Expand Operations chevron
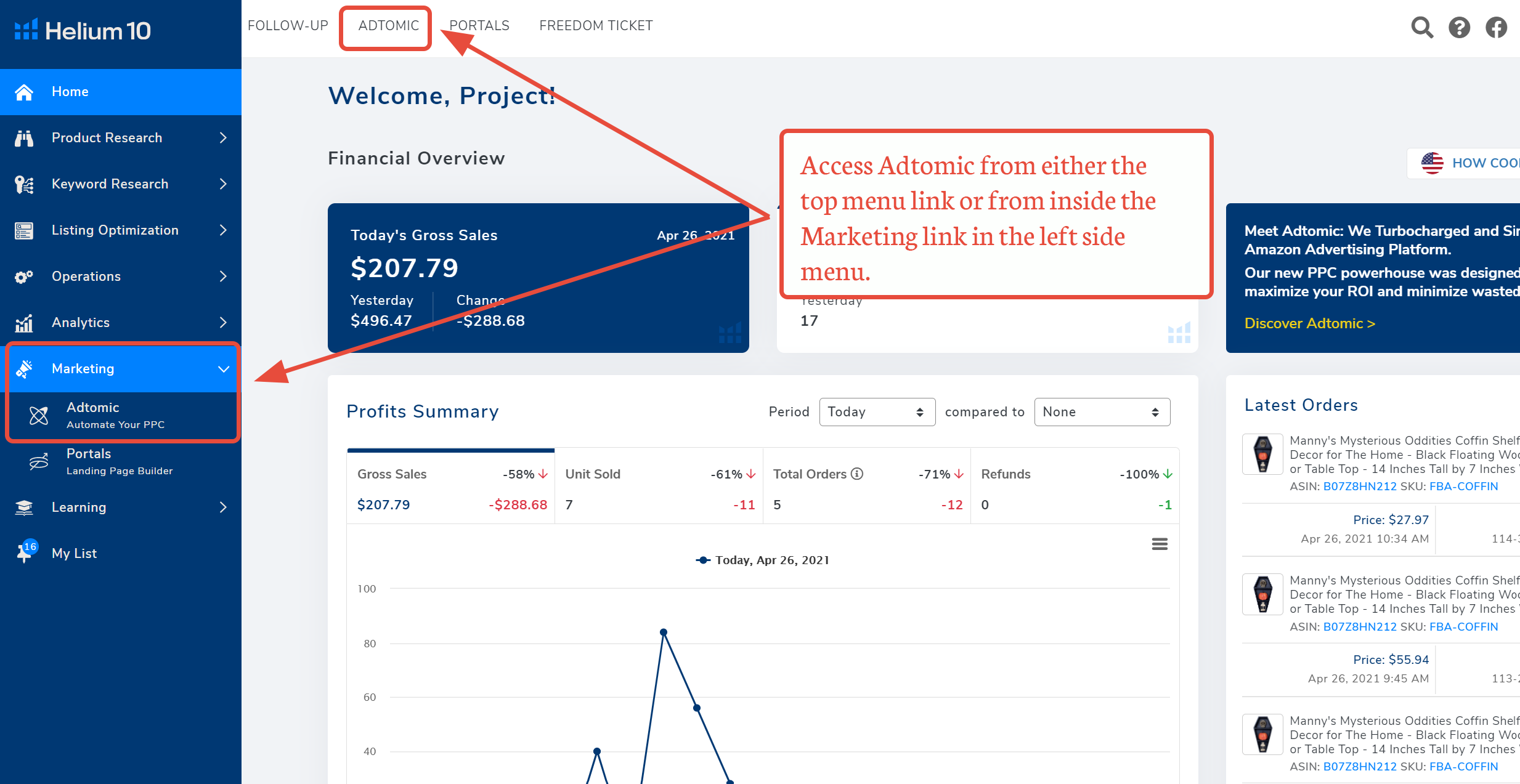The width and height of the screenshot is (1520, 784). click(x=223, y=277)
